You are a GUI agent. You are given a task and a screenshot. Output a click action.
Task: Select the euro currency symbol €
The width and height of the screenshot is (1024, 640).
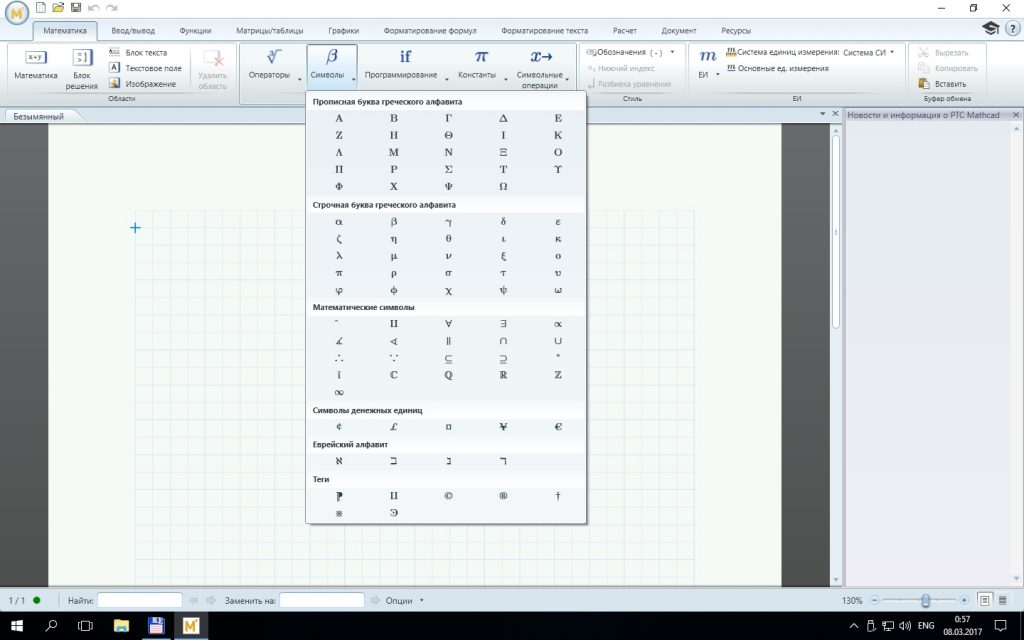tap(557, 426)
